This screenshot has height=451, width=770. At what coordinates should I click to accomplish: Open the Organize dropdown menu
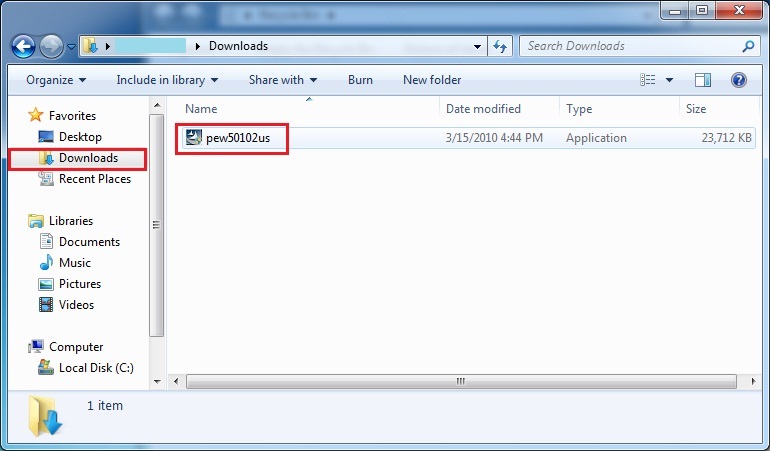tap(56, 80)
